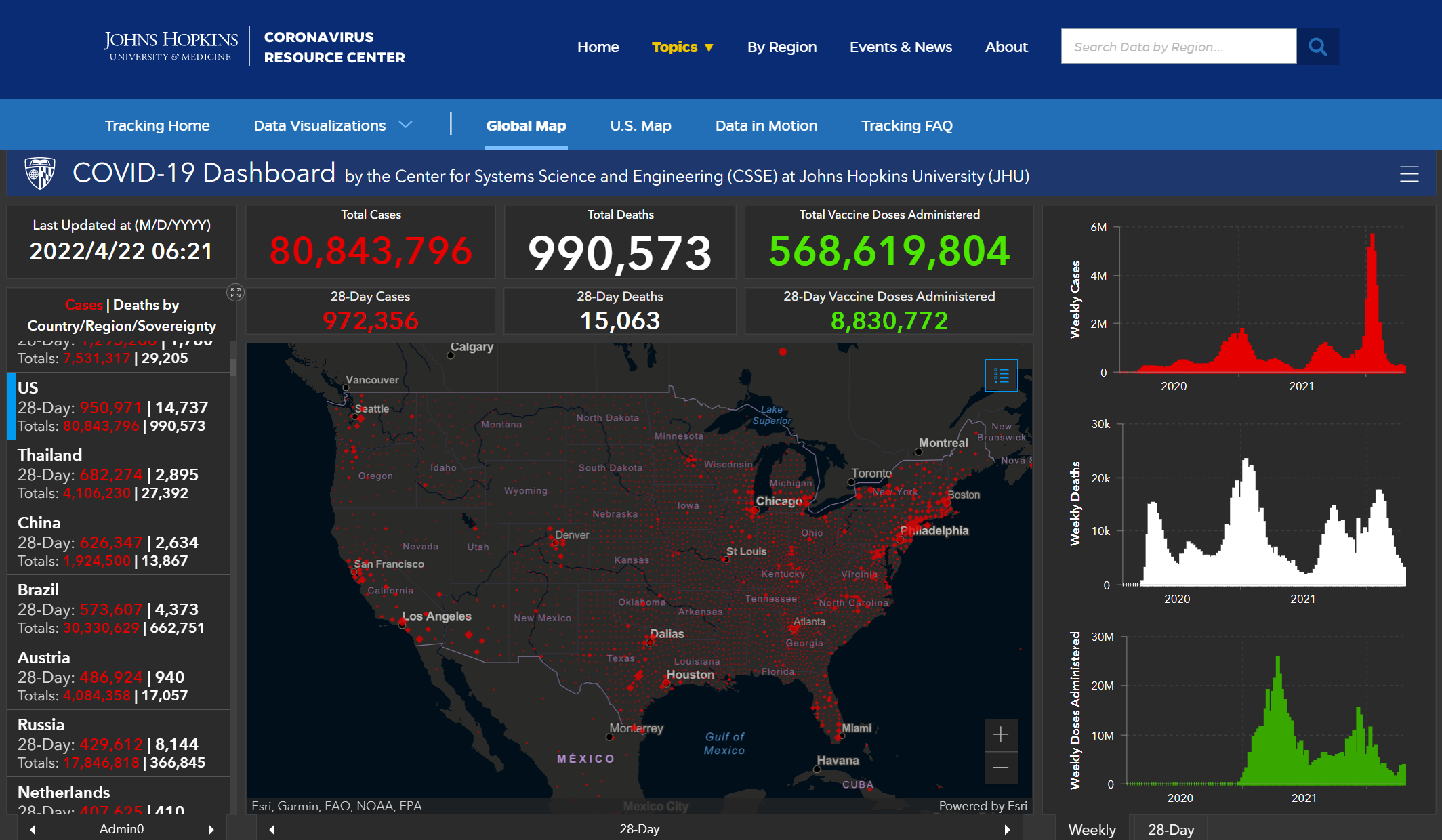
Task: Expand the Topics navigation menu
Action: point(684,46)
